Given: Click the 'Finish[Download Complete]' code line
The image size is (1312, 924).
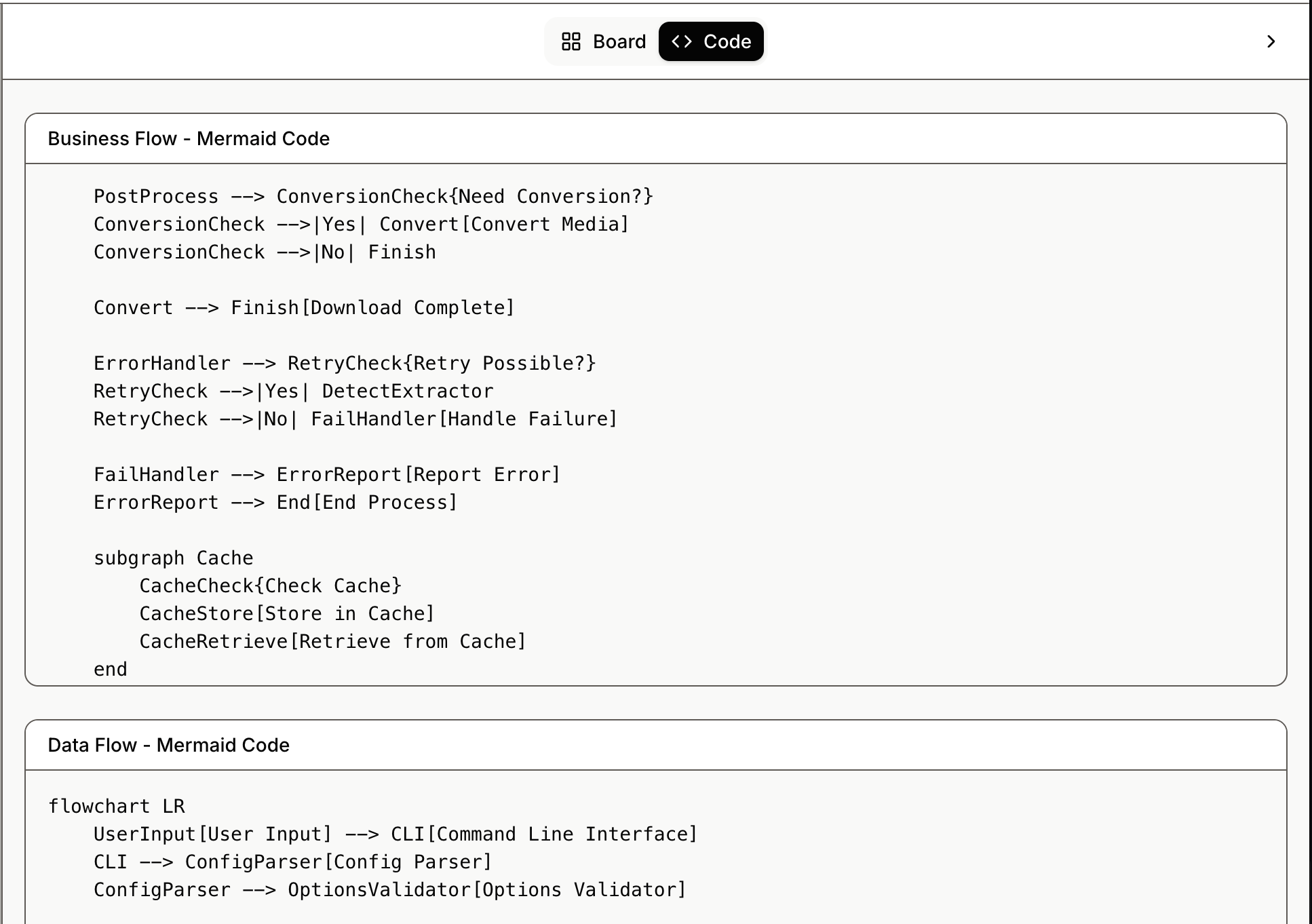Looking at the screenshot, I should [x=304, y=307].
